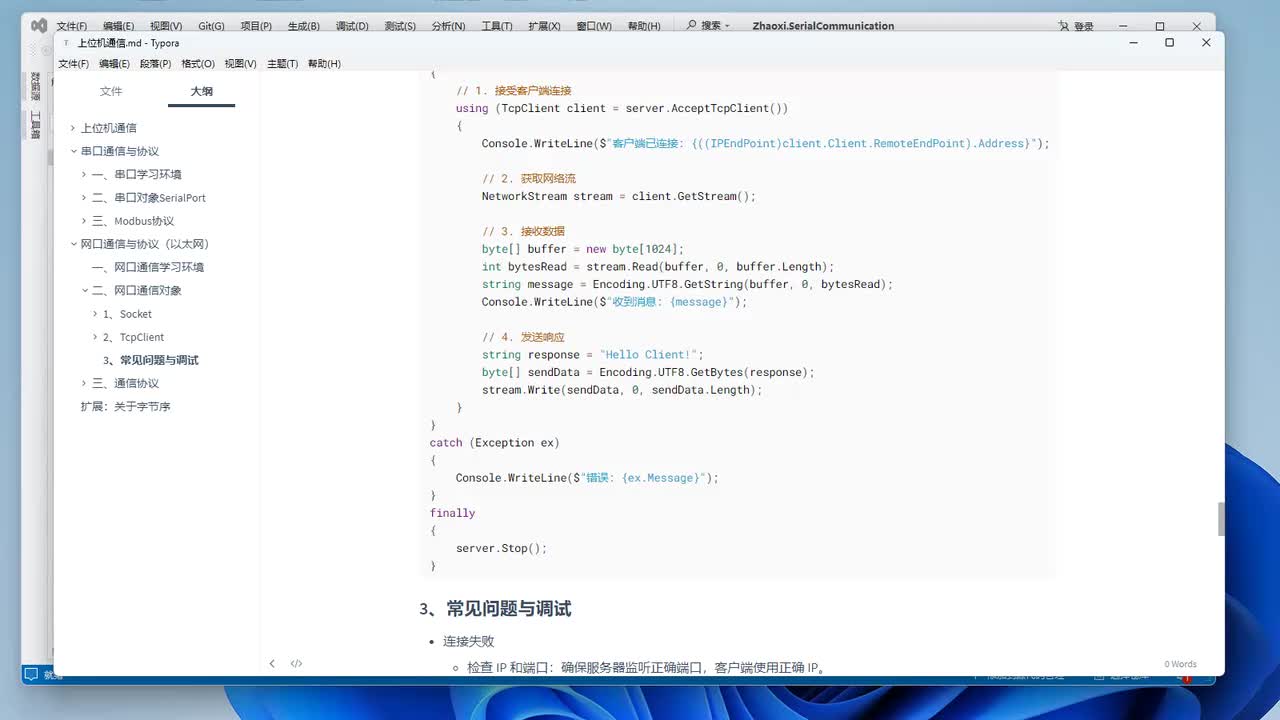Expand 2、TcpClient outline node

pyautogui.click(x=96, y=337)
